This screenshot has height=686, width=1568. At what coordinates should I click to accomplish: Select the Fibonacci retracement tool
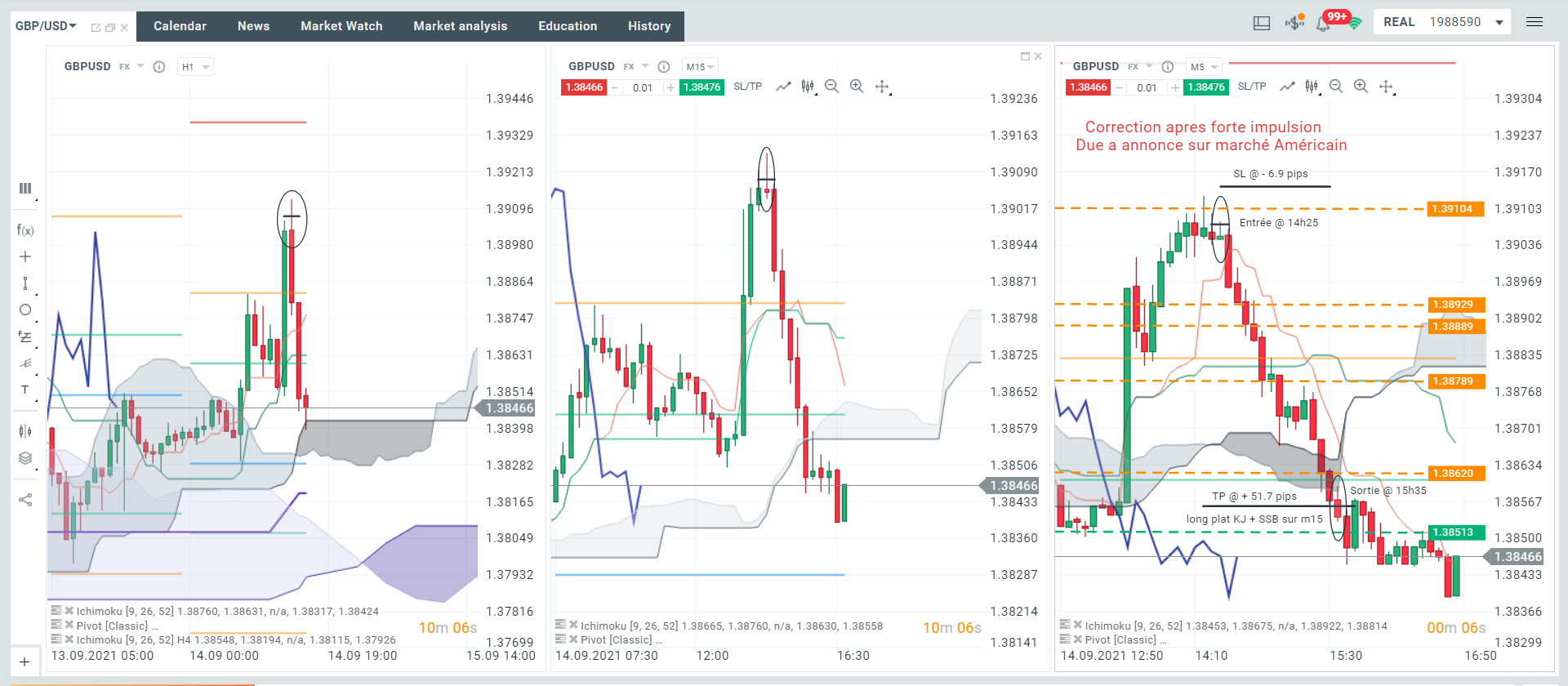tap(25, 336)
